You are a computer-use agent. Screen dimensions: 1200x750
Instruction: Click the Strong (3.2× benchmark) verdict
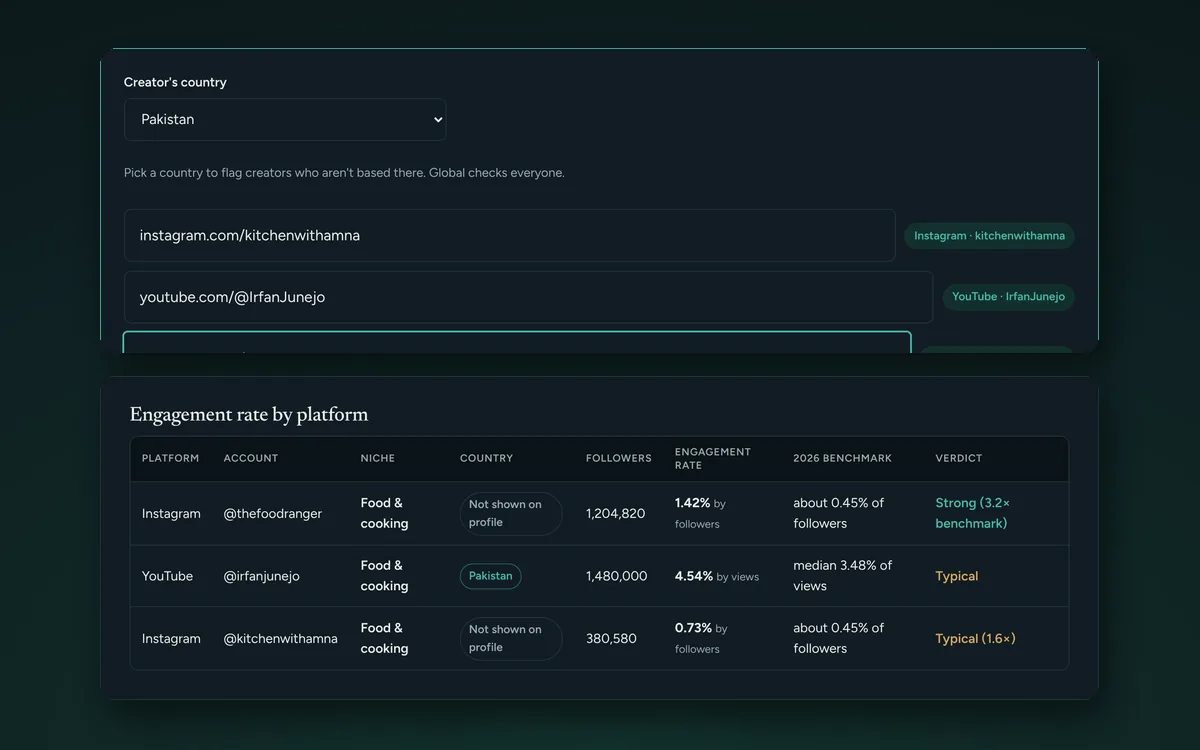click(973, 513)
